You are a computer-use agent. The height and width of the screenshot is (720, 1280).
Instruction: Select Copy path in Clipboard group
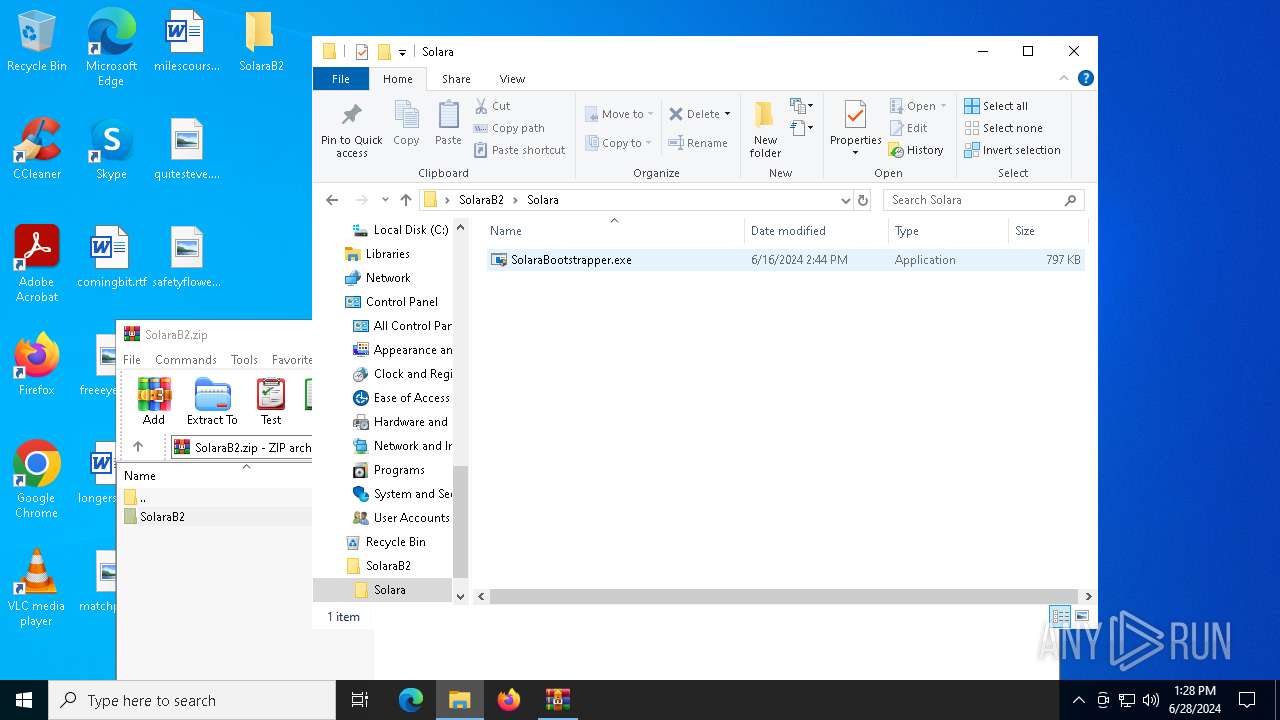pyautogui.click(x=509, y=128)
